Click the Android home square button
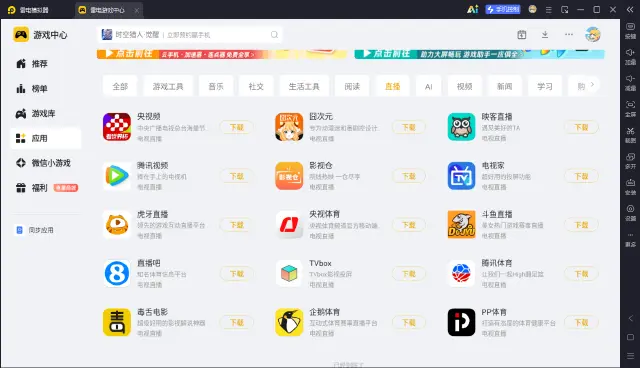Viewport: 640px width, 368px height. 630,337
